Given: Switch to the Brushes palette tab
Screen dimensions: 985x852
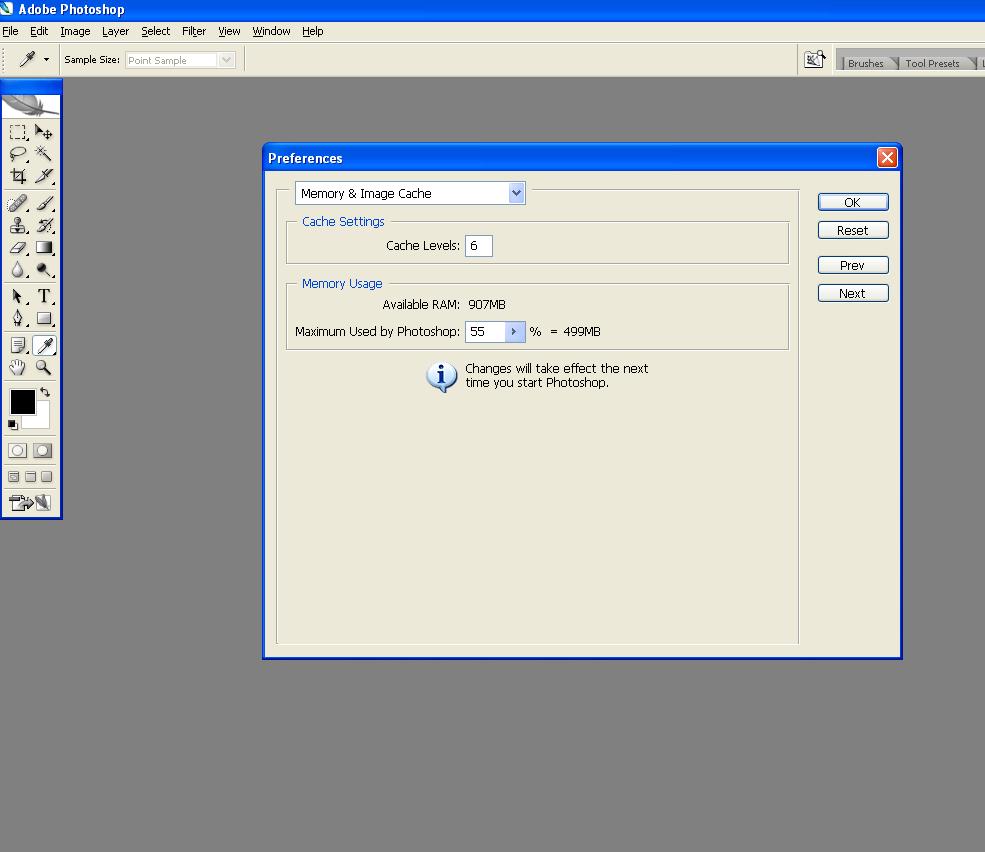Looking at the screenshot, I should pyautogui.click(x=865, y=63).
